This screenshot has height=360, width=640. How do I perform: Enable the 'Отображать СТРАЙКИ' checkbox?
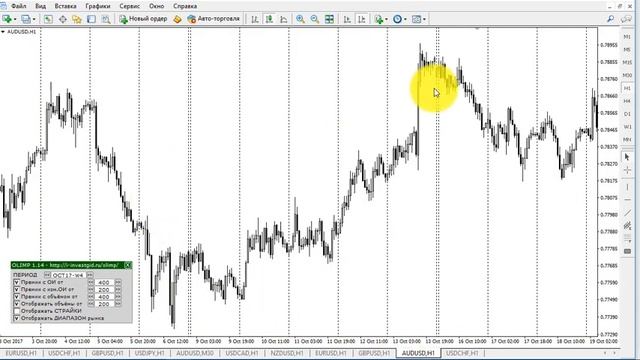pos(17,311)
